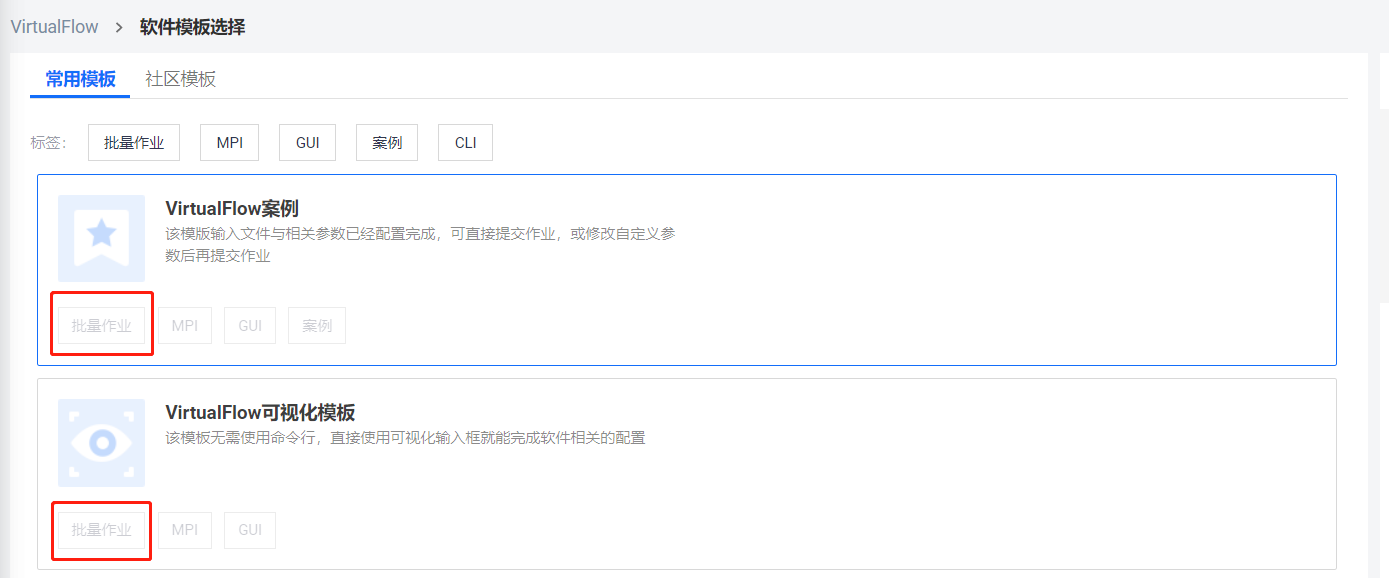The image size is (1389, 578).
Task: Filter by the GUI tag in the tag filter row
Action: [307, 142]
